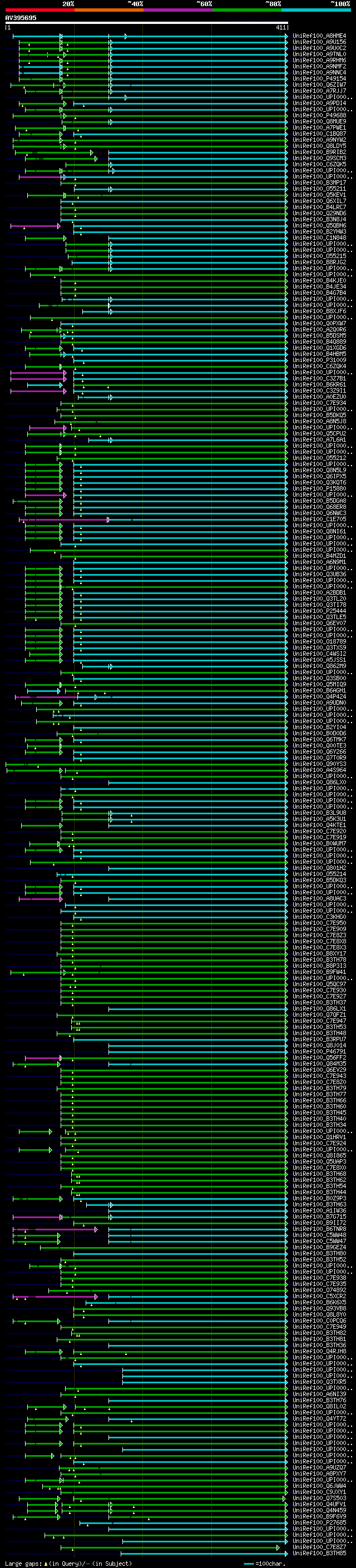Open hit UniRef100_C1N848
Image resolution: width=356 pixels, height=1568 pixels.
(319, 238)
